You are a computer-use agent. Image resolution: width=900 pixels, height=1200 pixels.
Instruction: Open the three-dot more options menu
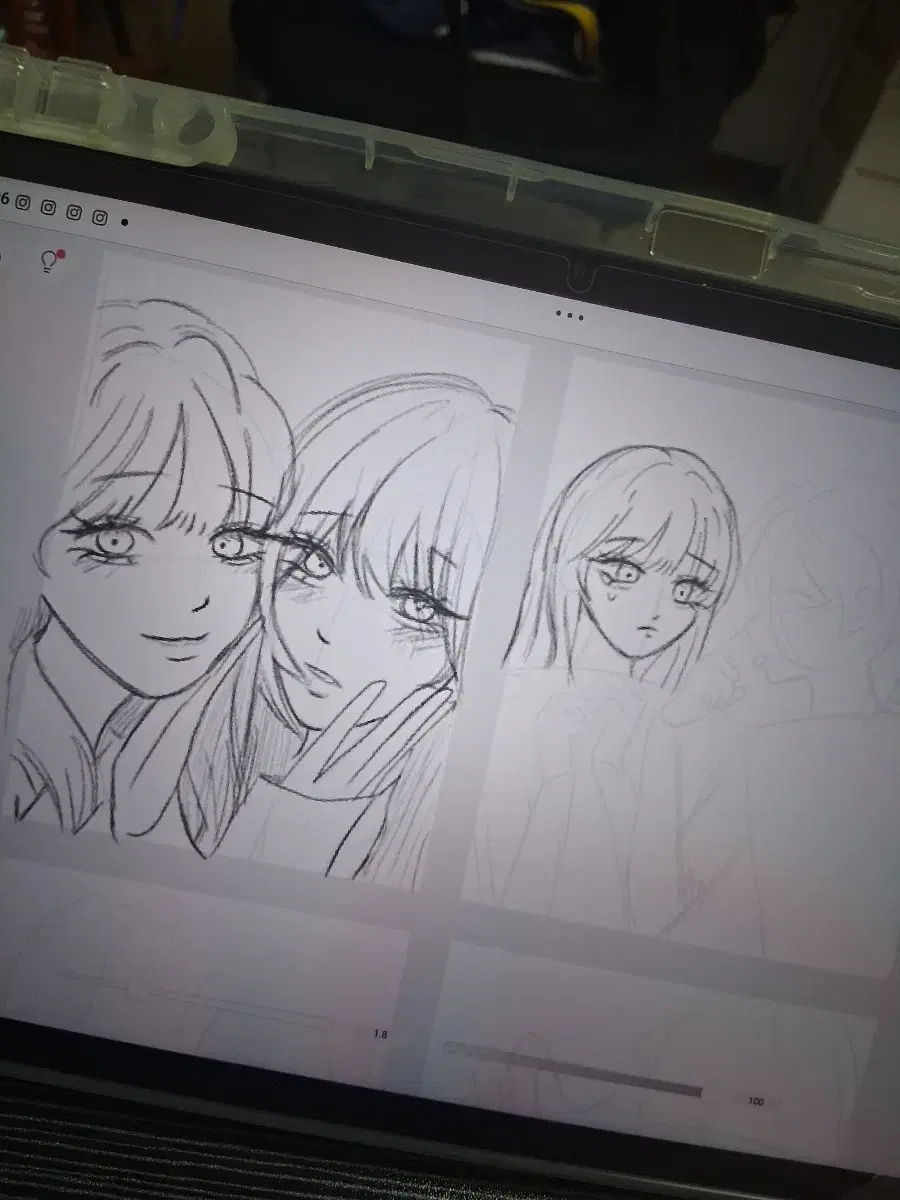pyautogui.click(x=569, y=315)
